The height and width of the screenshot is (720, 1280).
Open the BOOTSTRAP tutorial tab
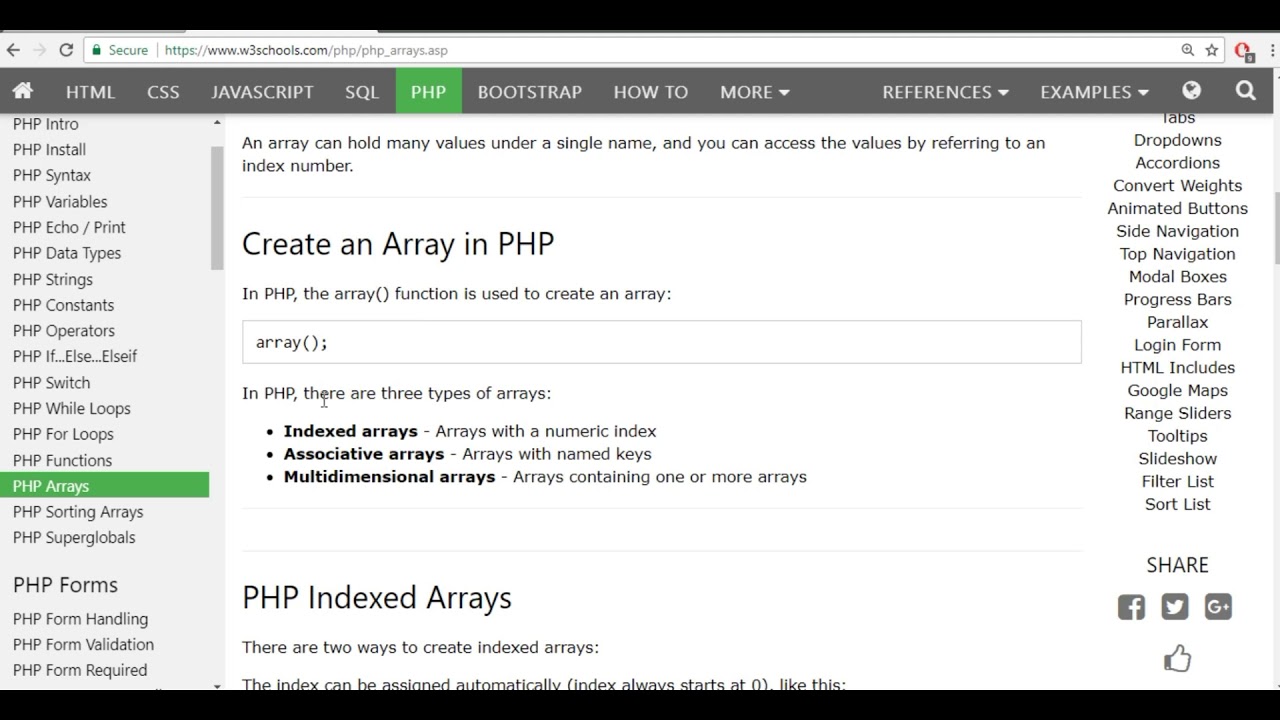529,91
